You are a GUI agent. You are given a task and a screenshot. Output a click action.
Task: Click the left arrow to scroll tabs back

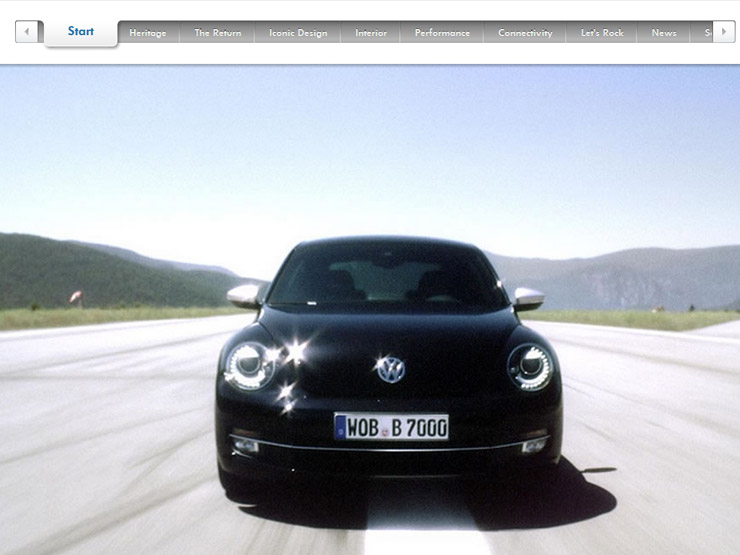pyautogui.click(x=26, y=32)
